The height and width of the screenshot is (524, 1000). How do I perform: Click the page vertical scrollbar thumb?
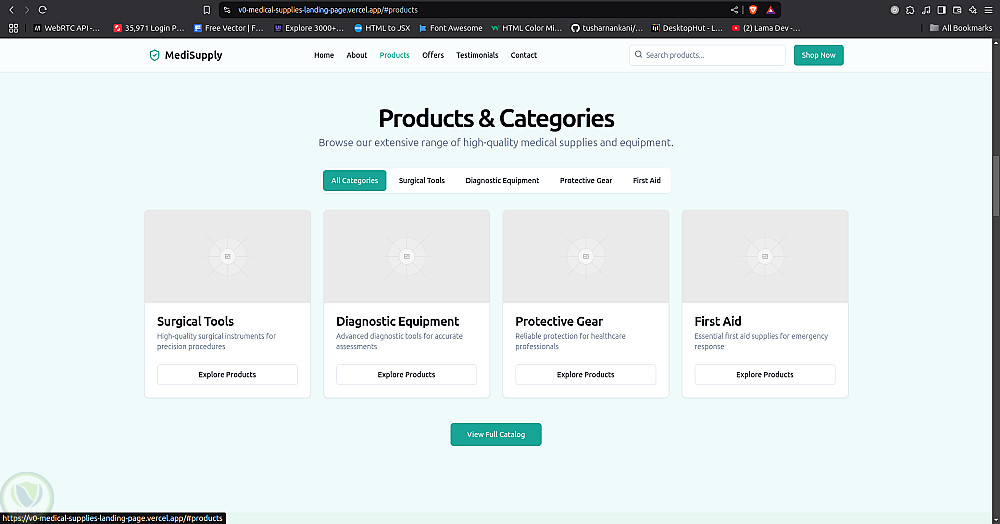(x=996, y=185)
